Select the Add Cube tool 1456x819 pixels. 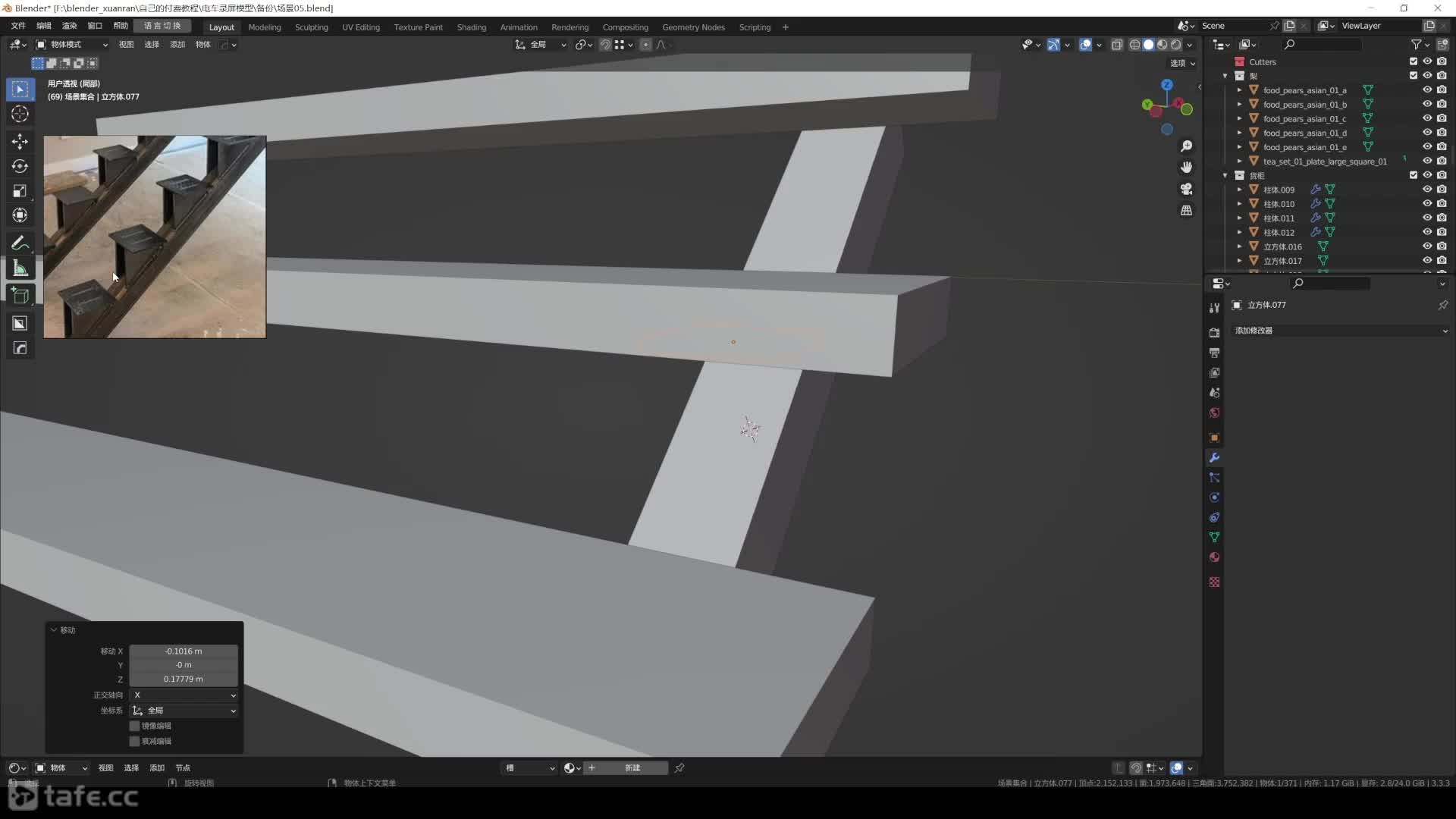(20, 296)
